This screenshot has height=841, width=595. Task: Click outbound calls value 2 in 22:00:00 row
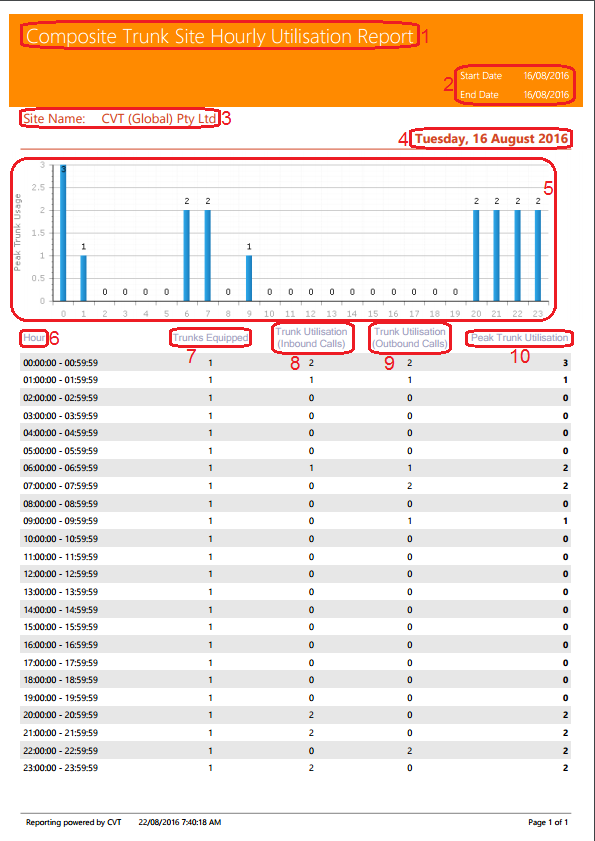[410, 750]
